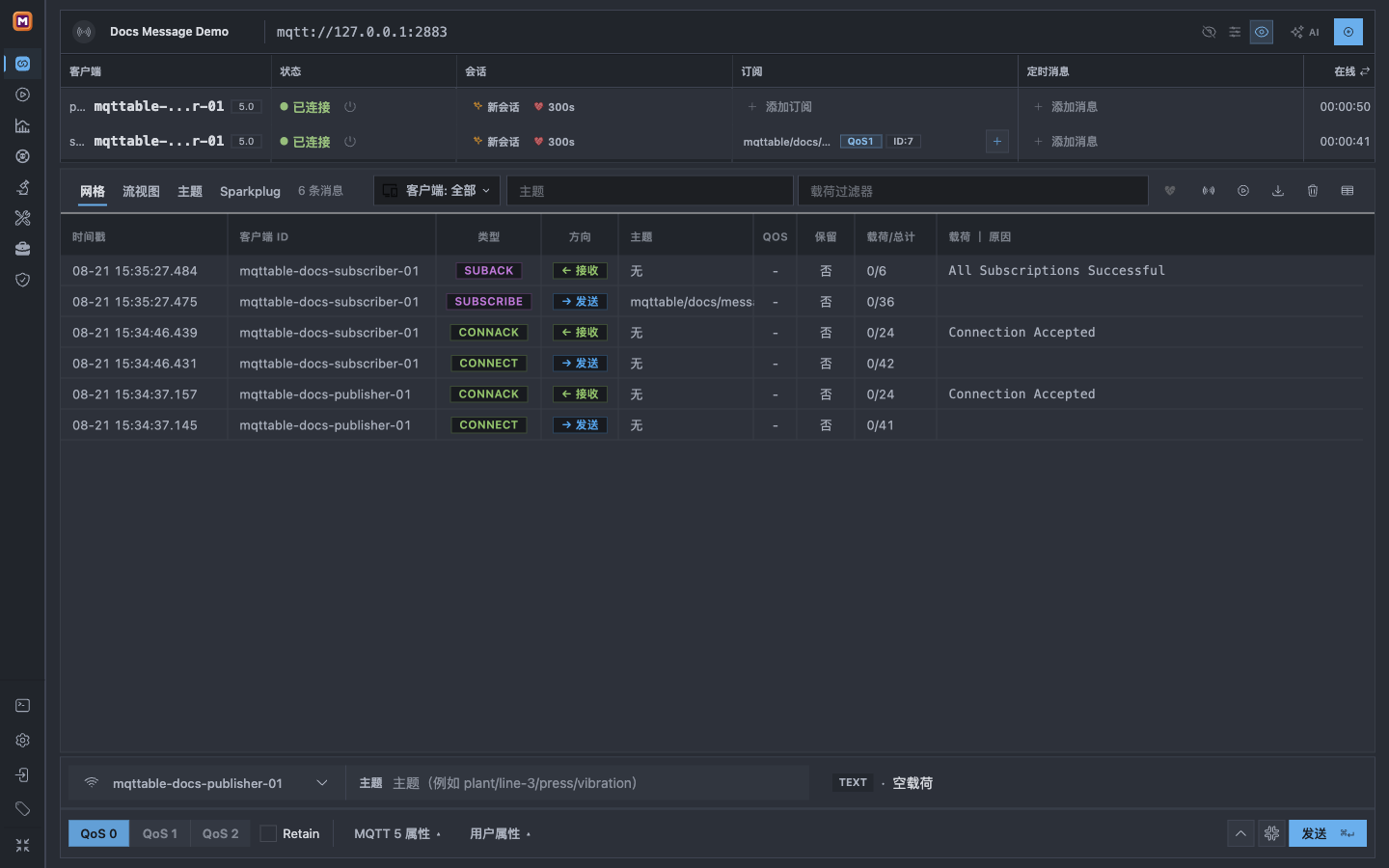Open the play-circle simulation sidebar icon
This screenshot has height=868, width=1389.
pos(22,95)
